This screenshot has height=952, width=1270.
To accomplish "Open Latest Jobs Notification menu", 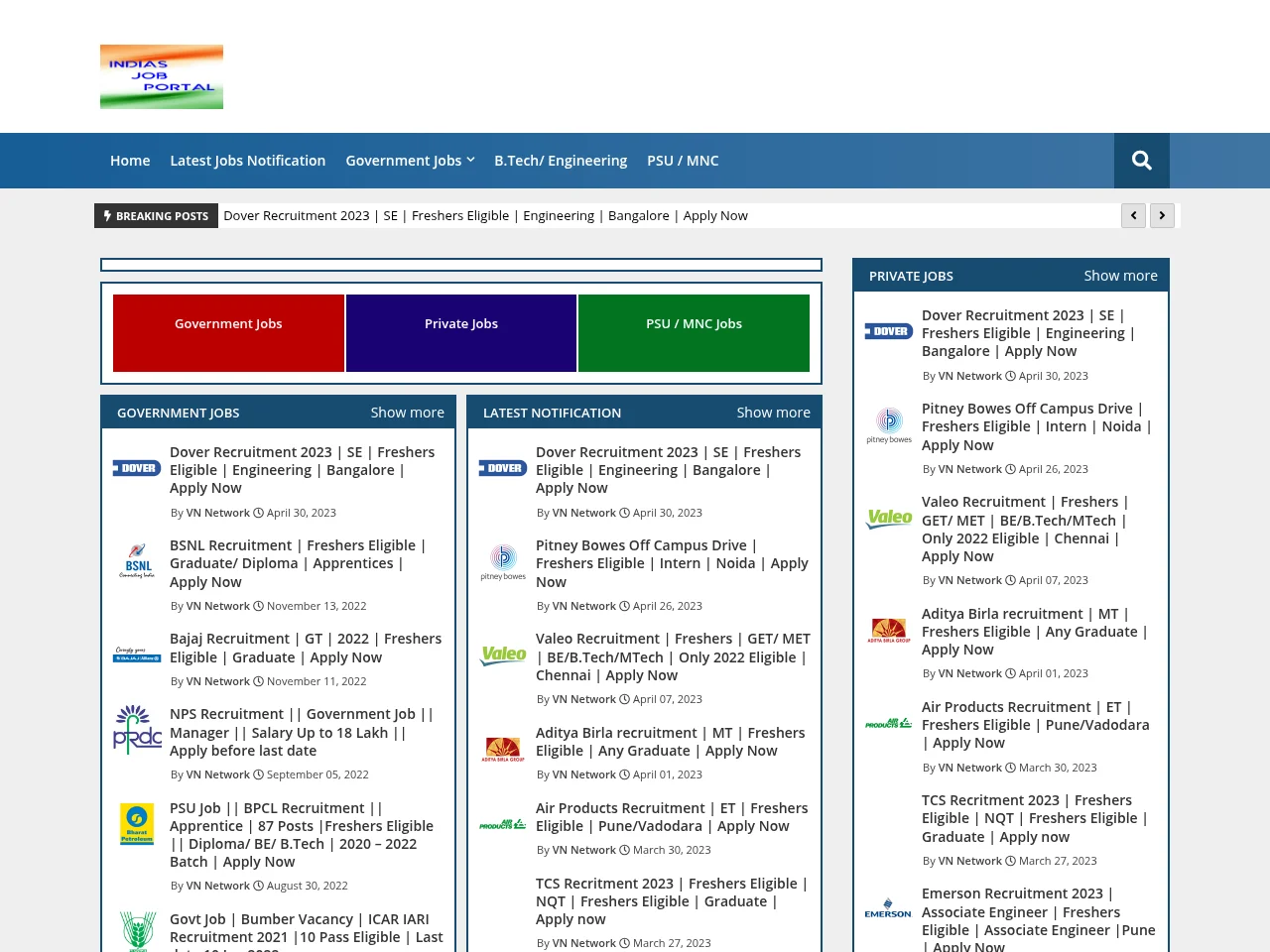I will tap(248, 161).
